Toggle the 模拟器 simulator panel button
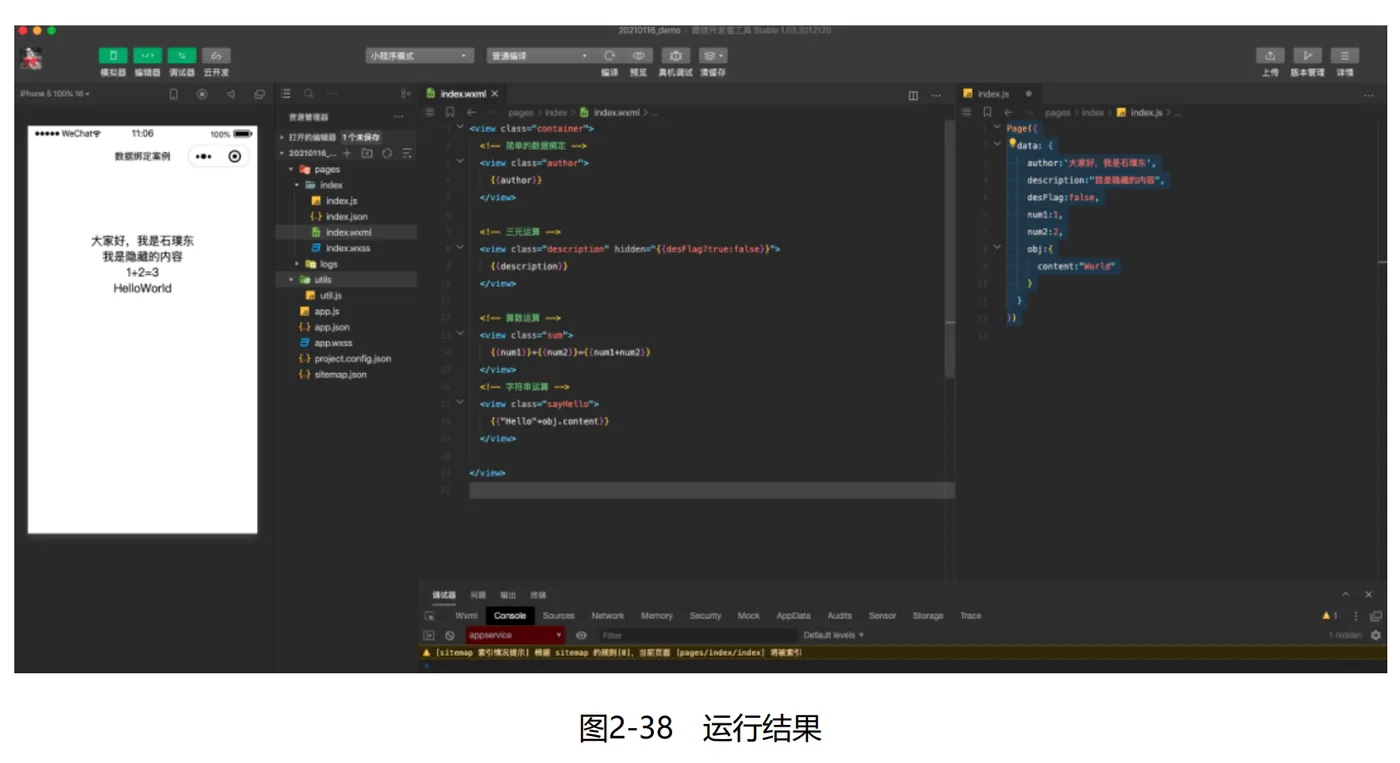The image size is (1400, 763). tap(113, 56)
